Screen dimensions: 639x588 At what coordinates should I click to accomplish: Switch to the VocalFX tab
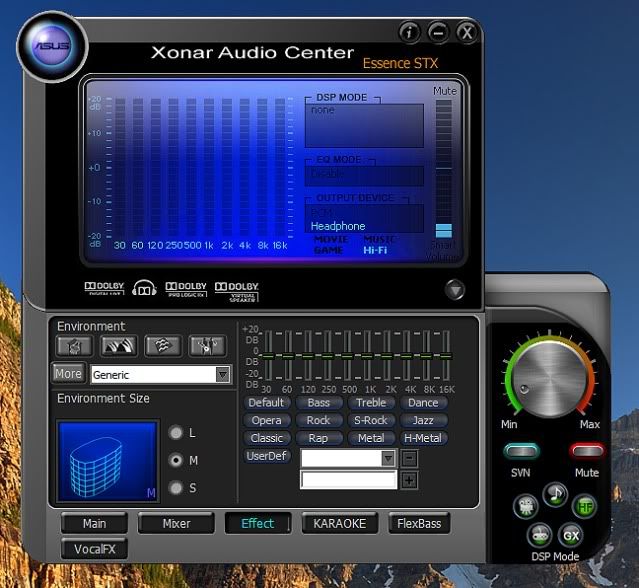pos(94,549)
